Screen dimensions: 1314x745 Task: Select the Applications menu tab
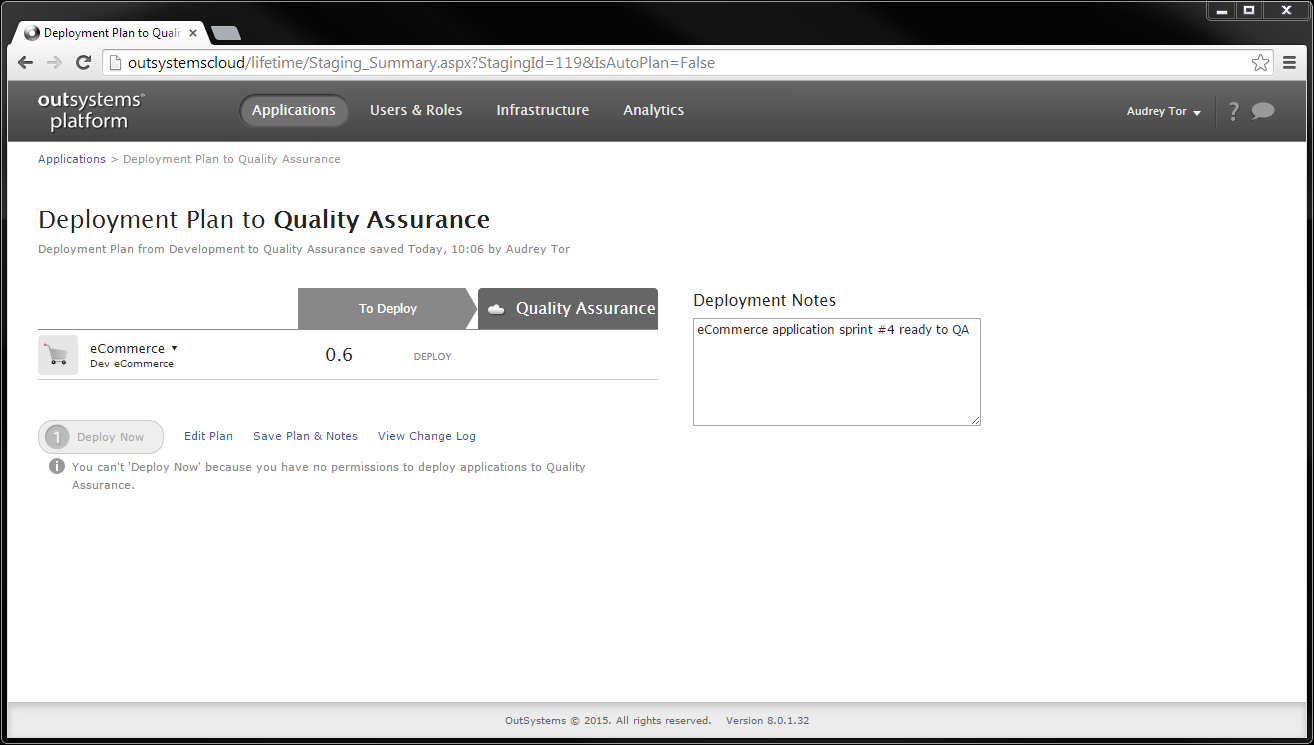(x=294, y=110)
